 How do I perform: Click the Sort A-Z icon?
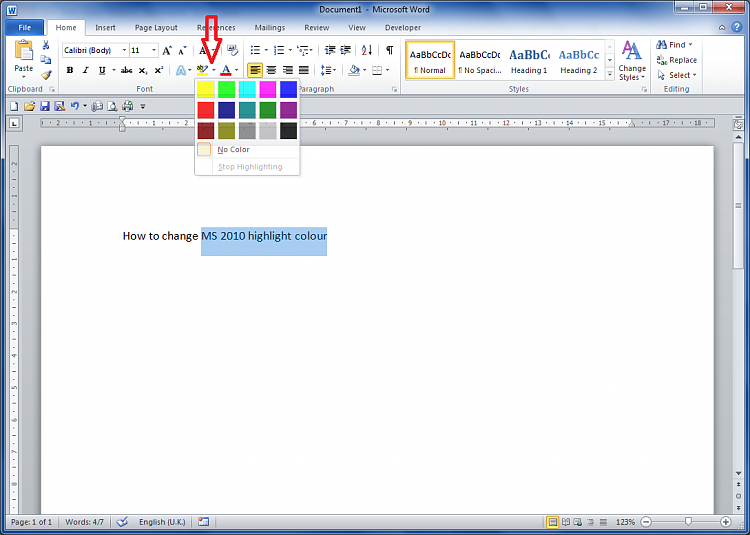367,50
